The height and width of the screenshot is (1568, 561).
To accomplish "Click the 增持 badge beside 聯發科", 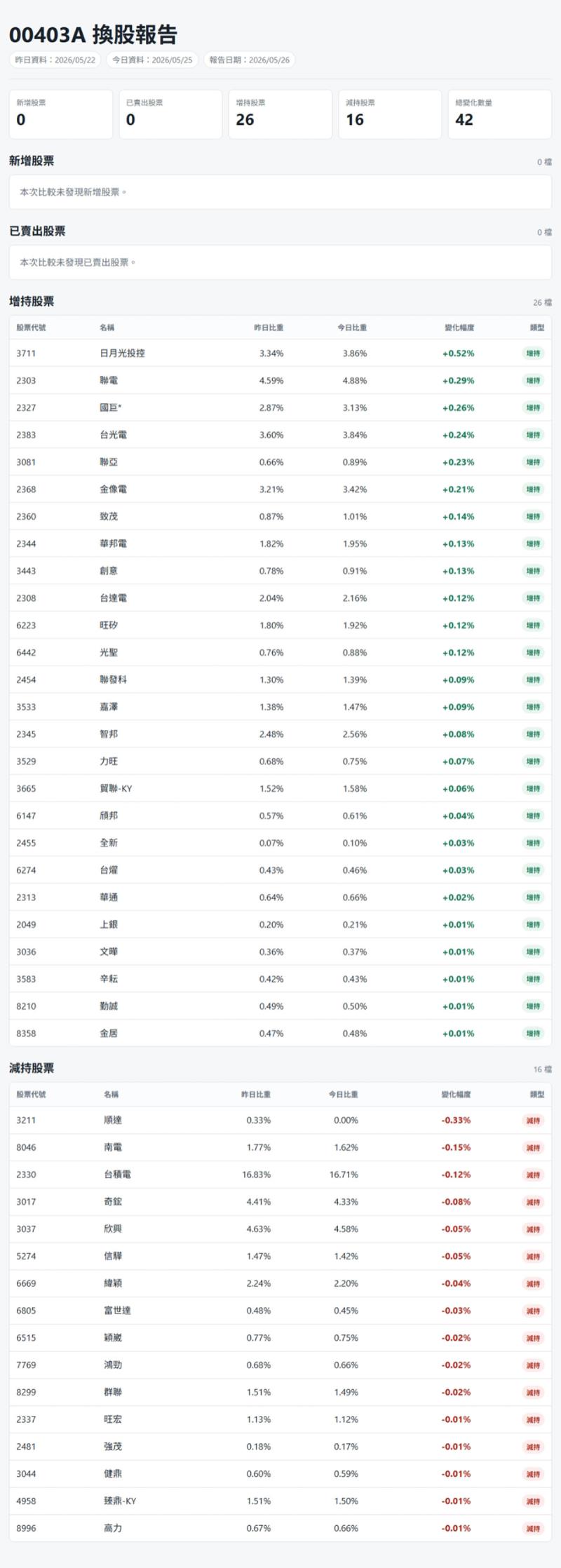I will (x=533, y=680).
